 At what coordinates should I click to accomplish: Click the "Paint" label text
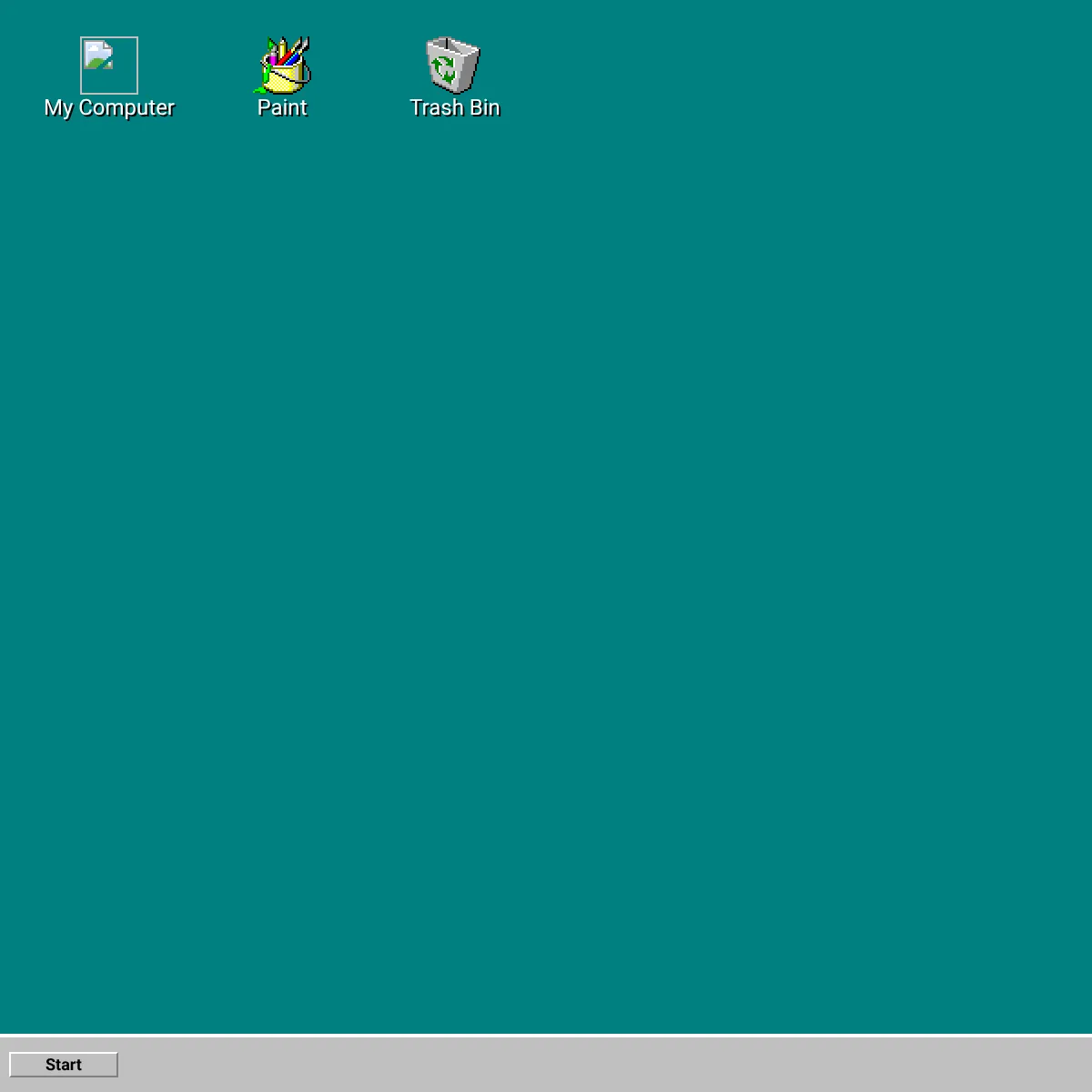point(282,108)
